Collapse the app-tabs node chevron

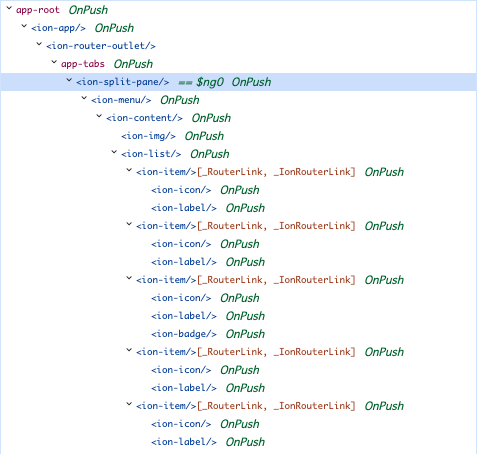54,62
